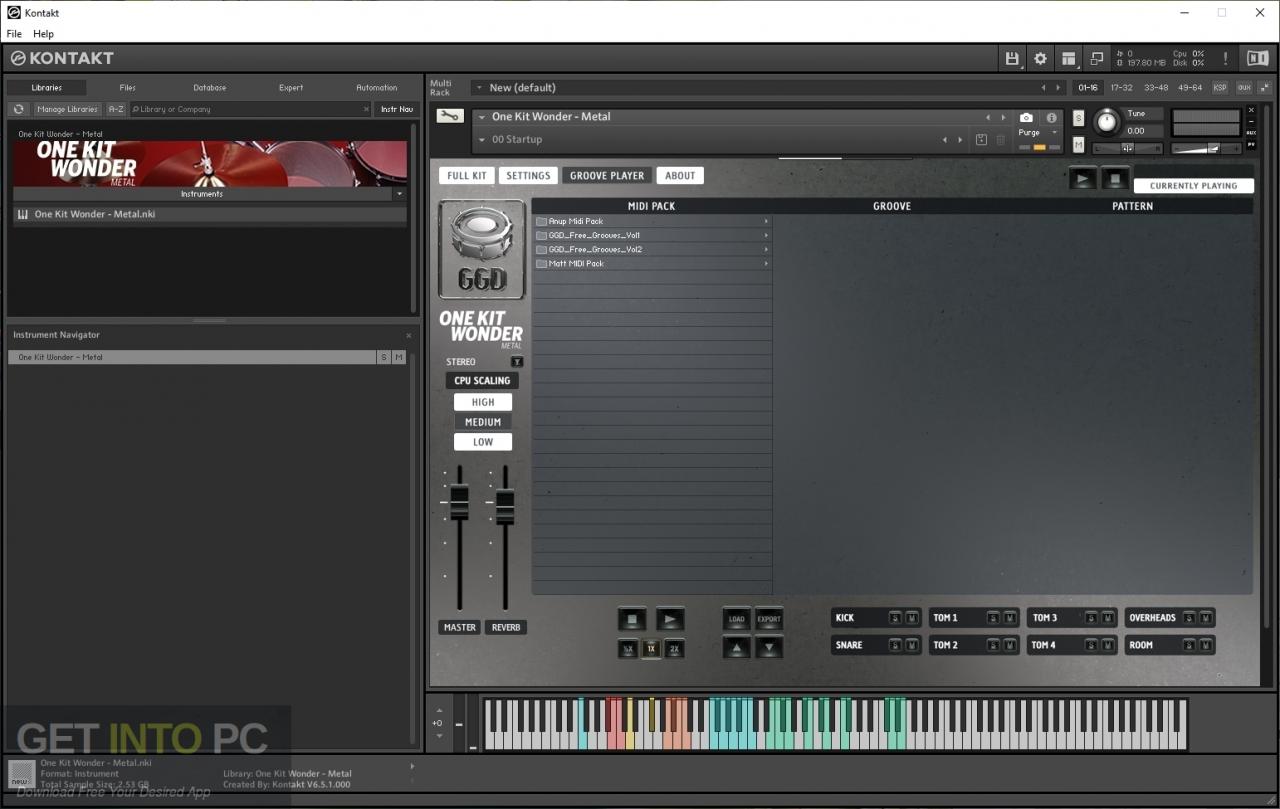This screenshot has width=1280, height=809.
Task: Click the top right preview play button
Action: coord(1082,179)
